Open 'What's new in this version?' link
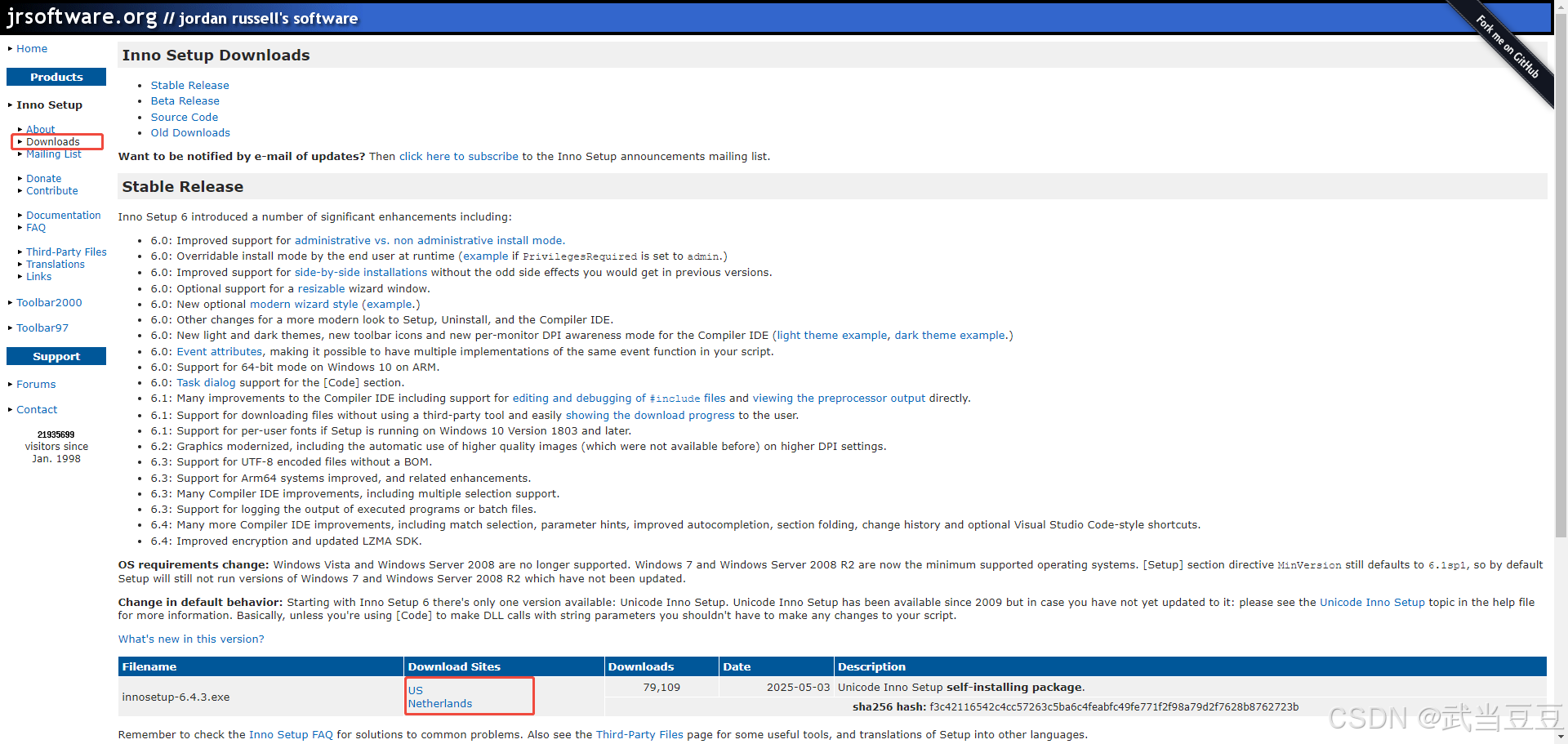1568x744 pixels. [x=191, y=639]
